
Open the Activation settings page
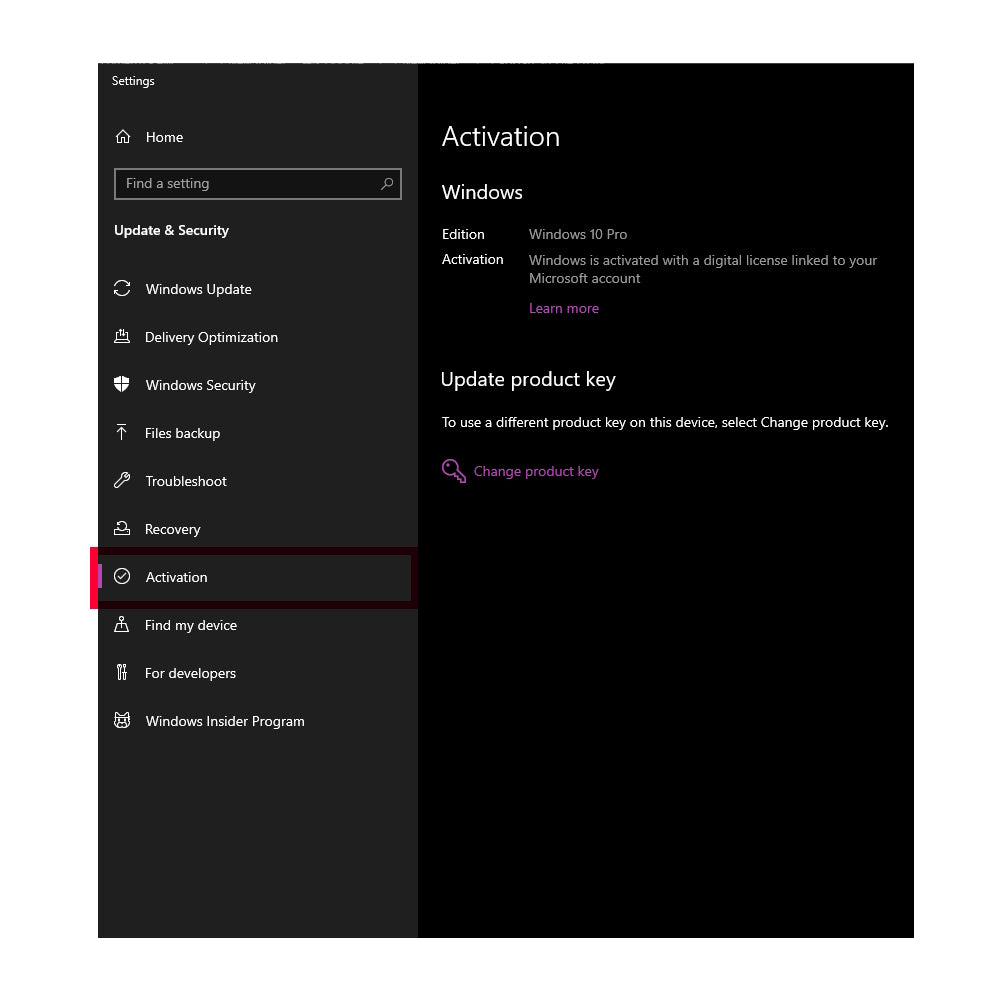coord(177,577)
